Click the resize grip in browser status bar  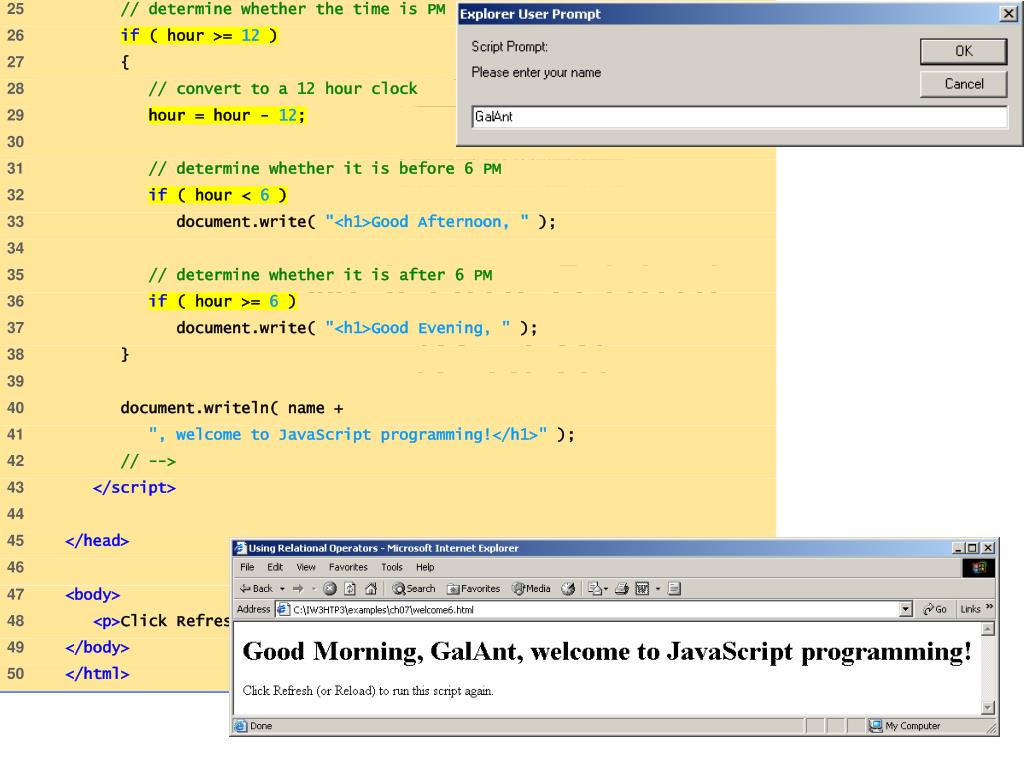991,727
